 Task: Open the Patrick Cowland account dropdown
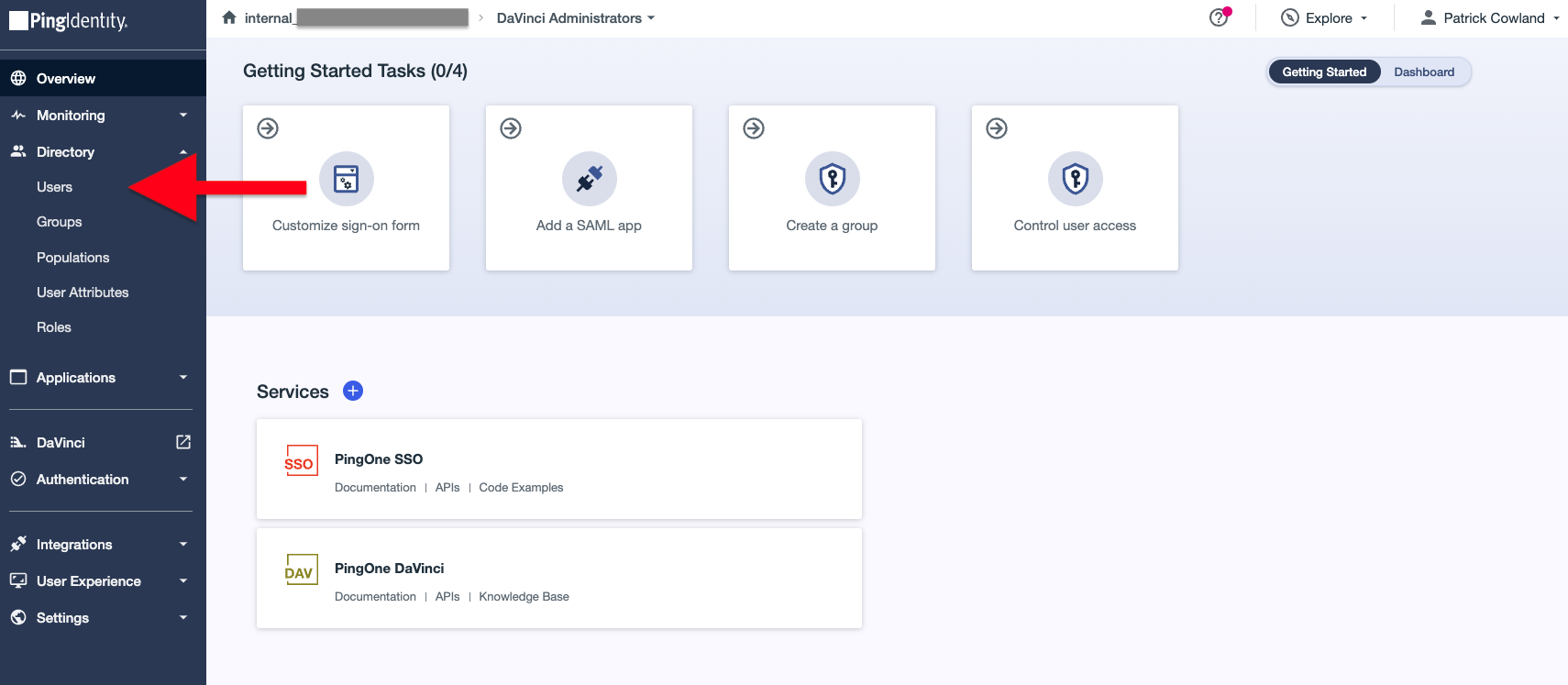click(x=1490, y=17)
